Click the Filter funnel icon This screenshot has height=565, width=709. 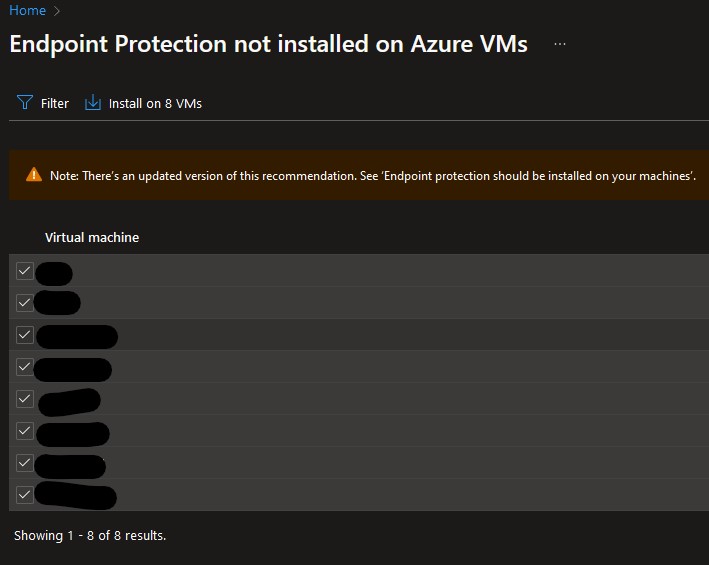25,103
